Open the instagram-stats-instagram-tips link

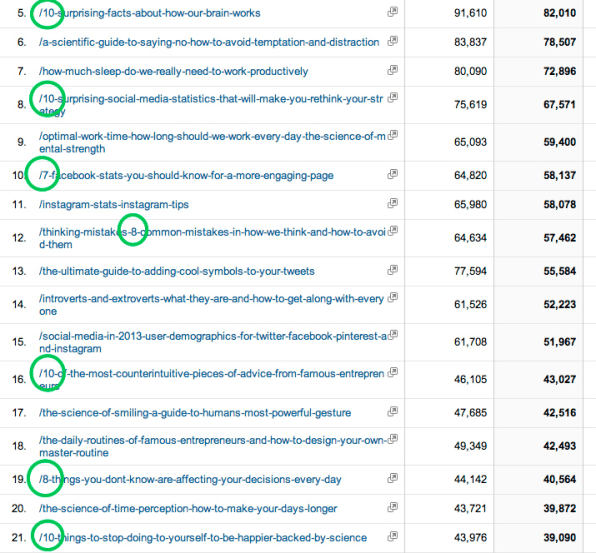click(x=114, y=204)
